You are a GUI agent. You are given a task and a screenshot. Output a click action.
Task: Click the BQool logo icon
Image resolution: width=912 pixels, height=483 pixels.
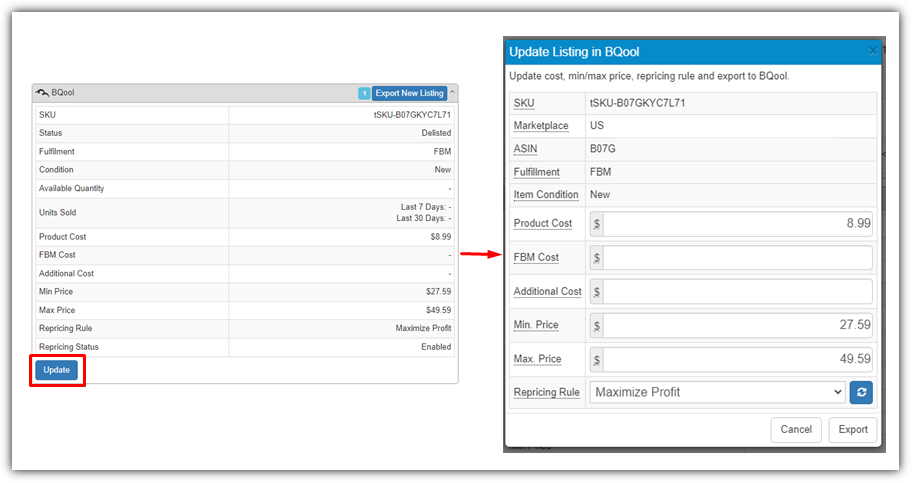(42, 93)
